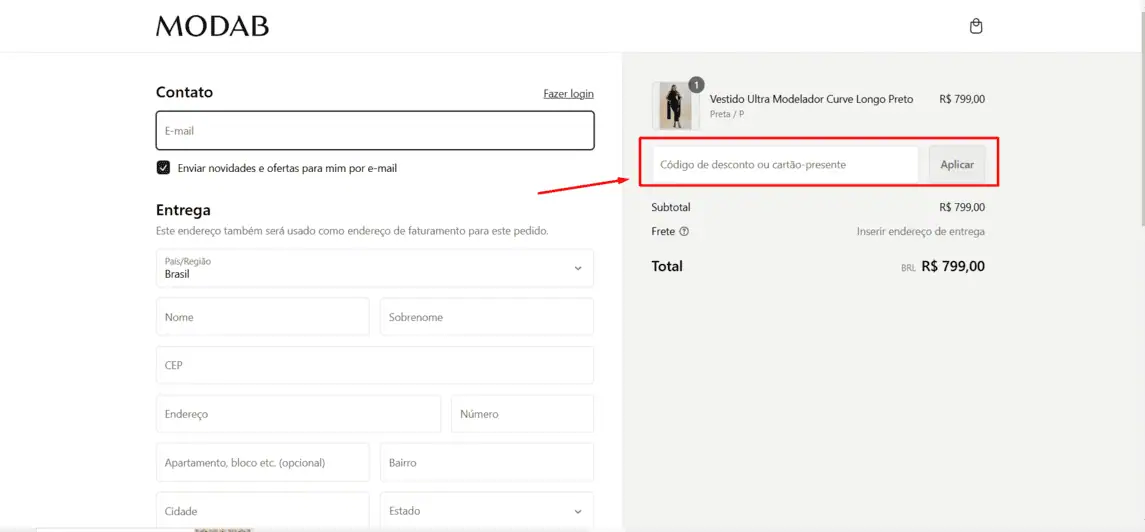Focus the Sobrenome field
The image size is (1145, 532).
coord(487,317)
